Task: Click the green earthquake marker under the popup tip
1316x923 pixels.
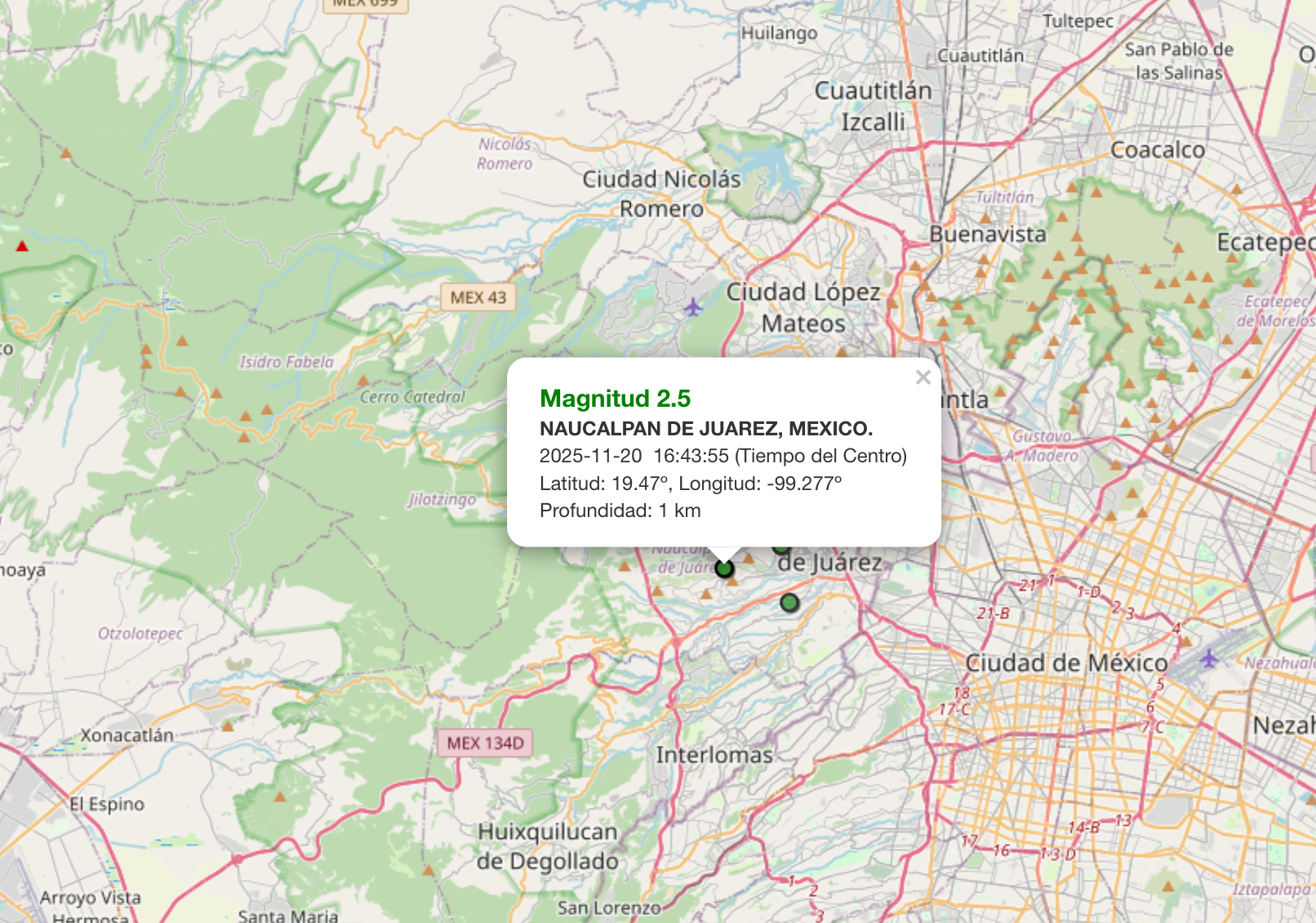Action: pos(724,568)
